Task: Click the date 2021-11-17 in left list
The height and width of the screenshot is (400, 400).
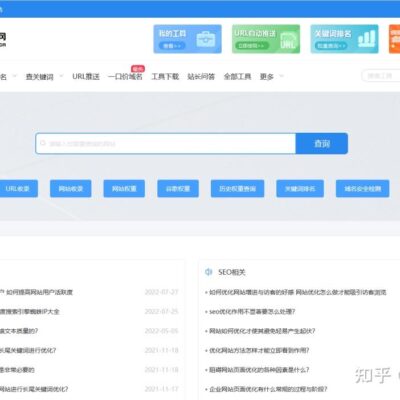Action: (161, 389)
